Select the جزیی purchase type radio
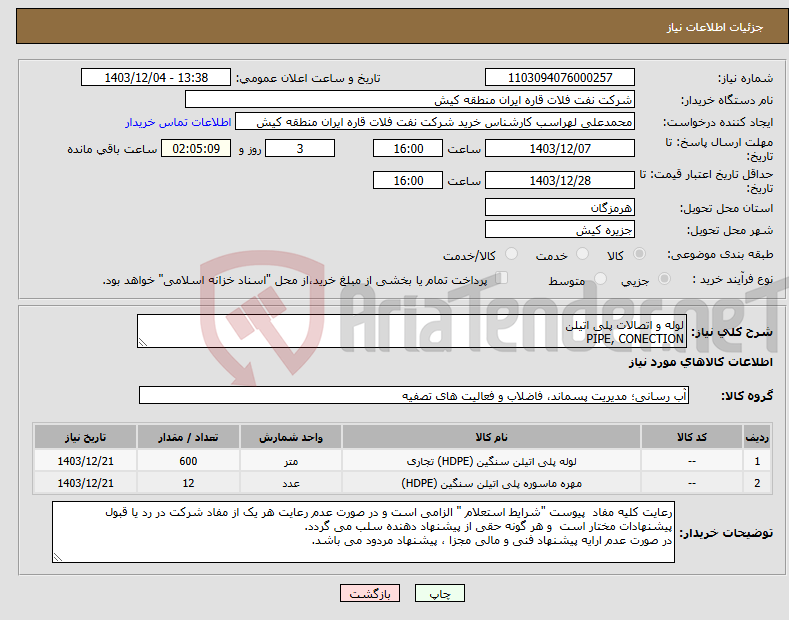This screenshot has width=789, height=620. click(x=664, y=278)
